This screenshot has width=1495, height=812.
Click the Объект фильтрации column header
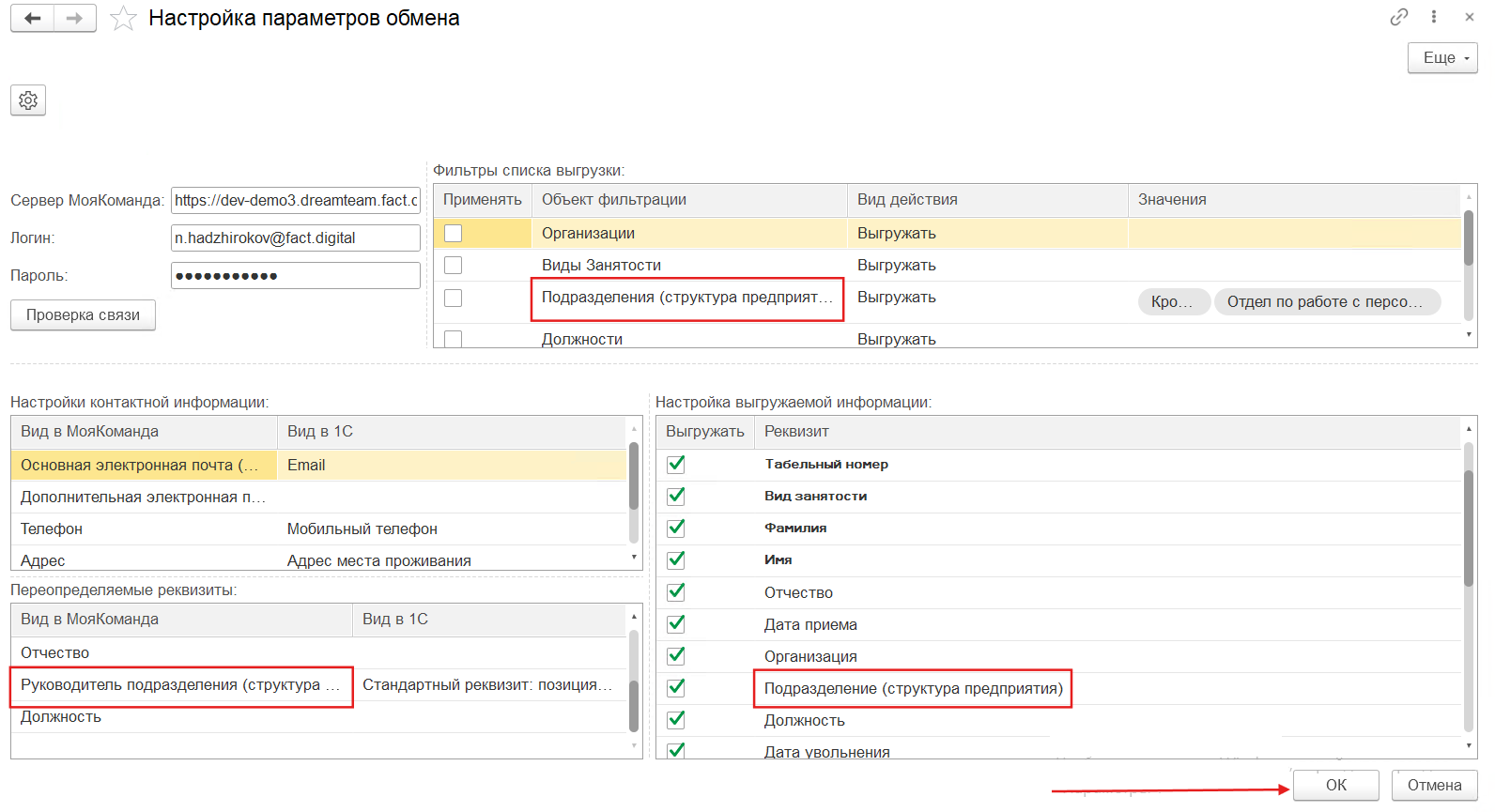689,200
